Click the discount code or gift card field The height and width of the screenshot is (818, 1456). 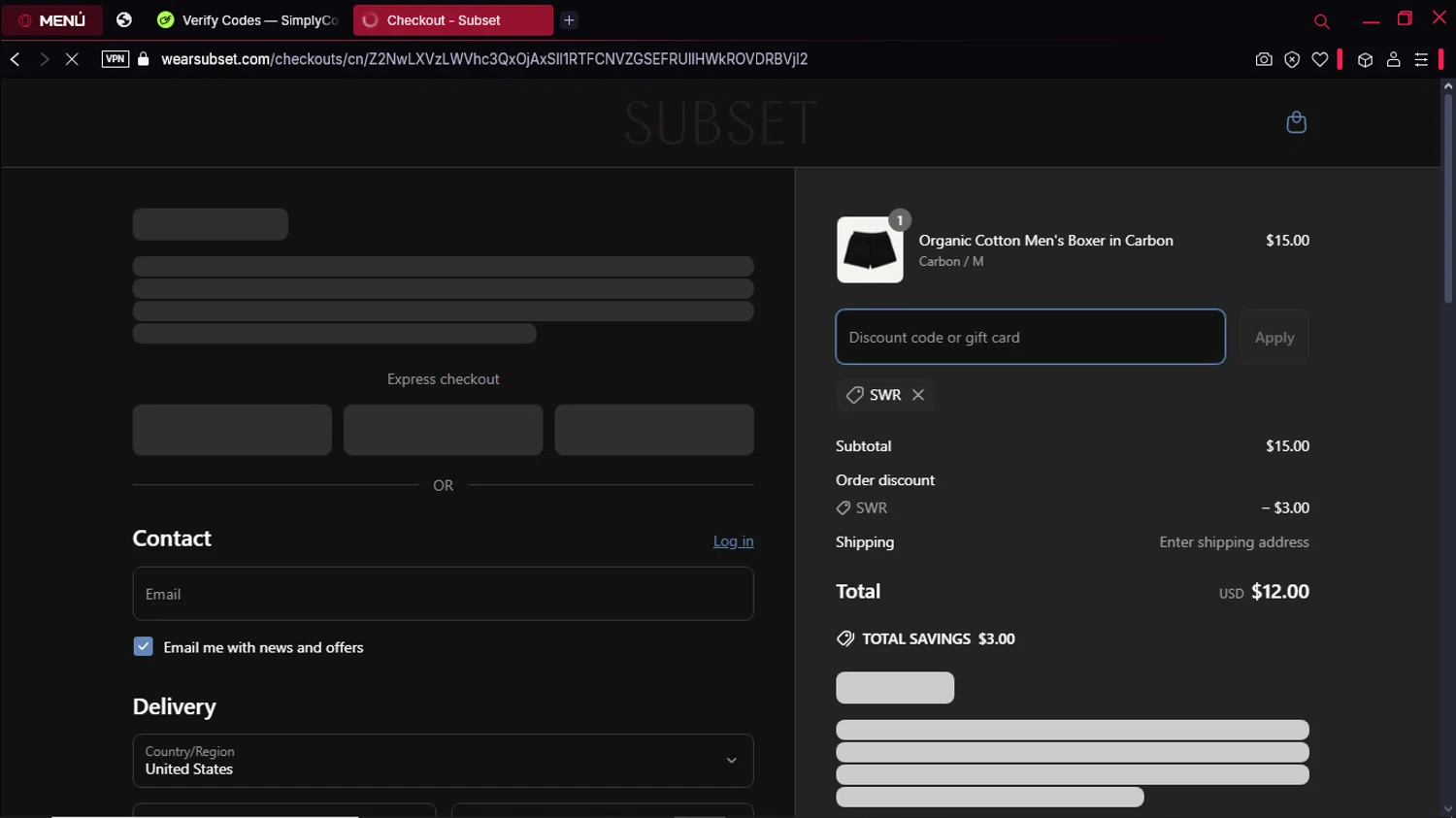[x=1030, y=337]
